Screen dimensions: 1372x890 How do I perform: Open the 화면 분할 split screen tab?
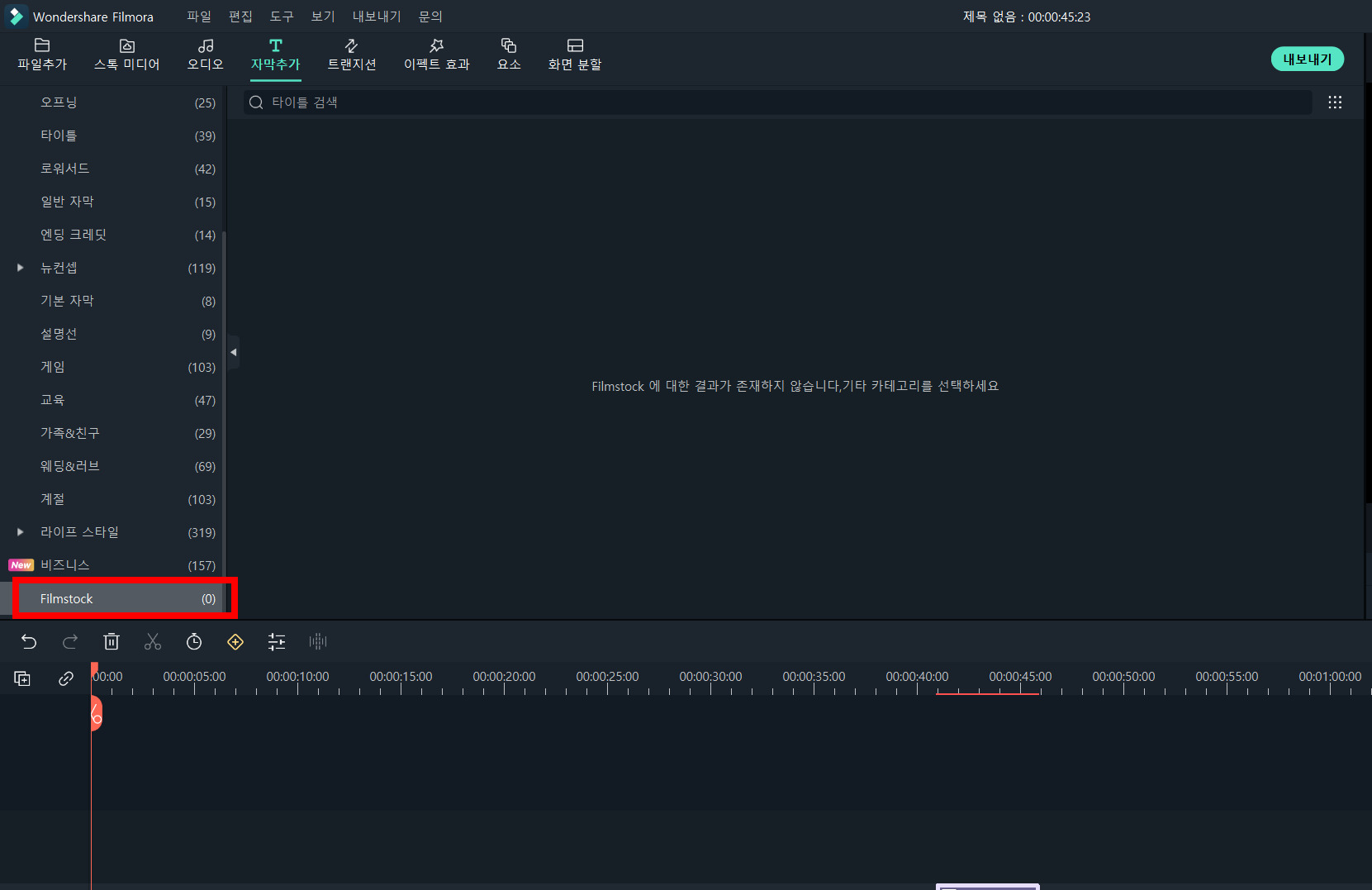575,55
